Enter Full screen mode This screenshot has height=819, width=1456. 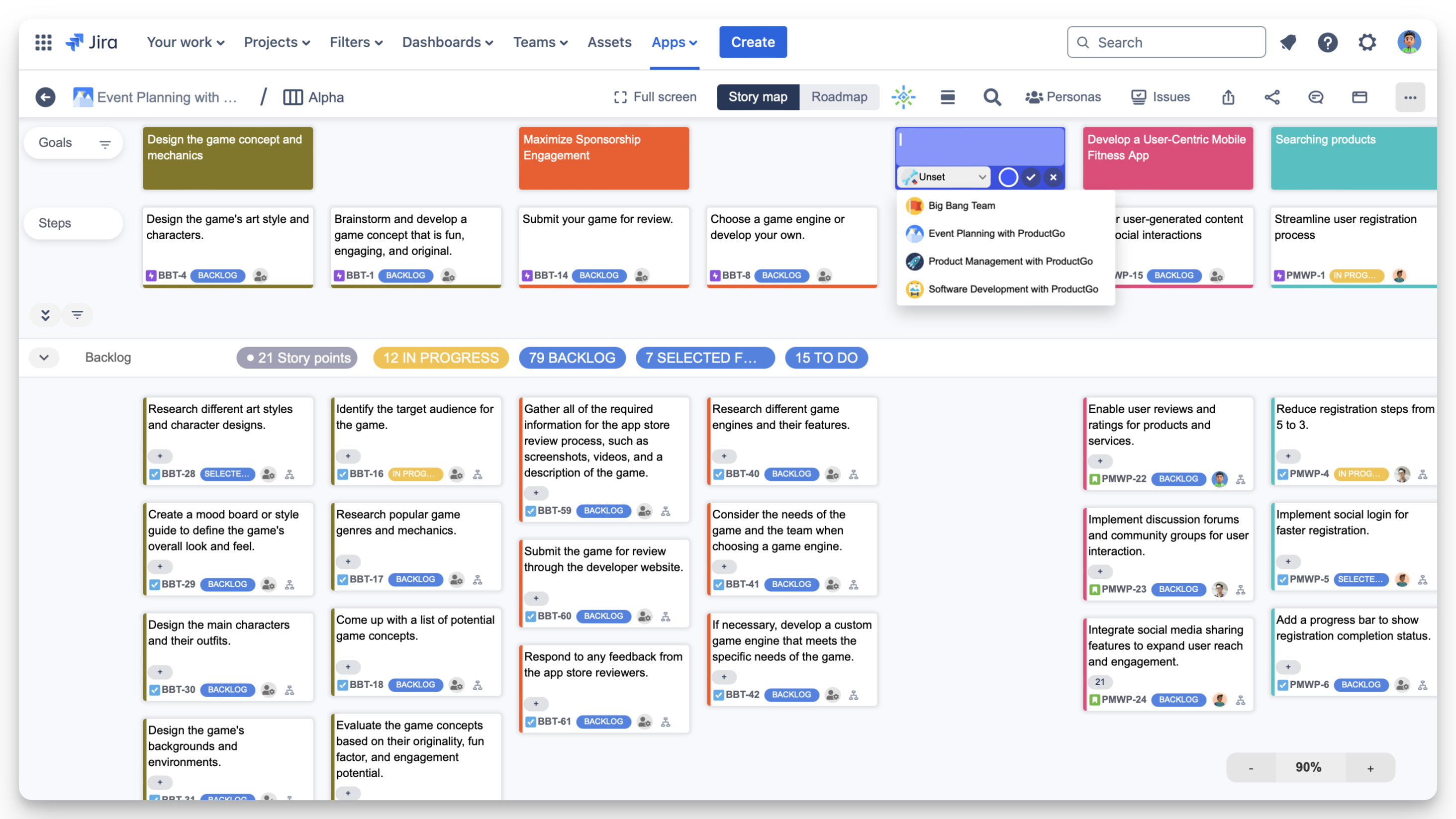(655, 96)
